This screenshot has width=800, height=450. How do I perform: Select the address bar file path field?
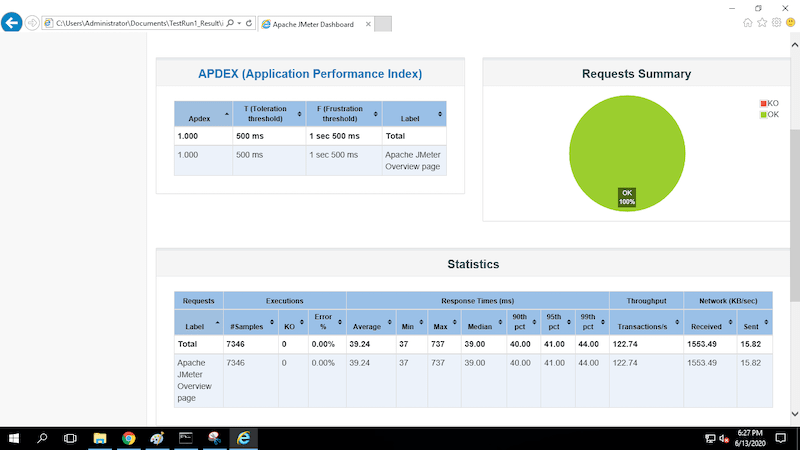click(x=139, y=23)
